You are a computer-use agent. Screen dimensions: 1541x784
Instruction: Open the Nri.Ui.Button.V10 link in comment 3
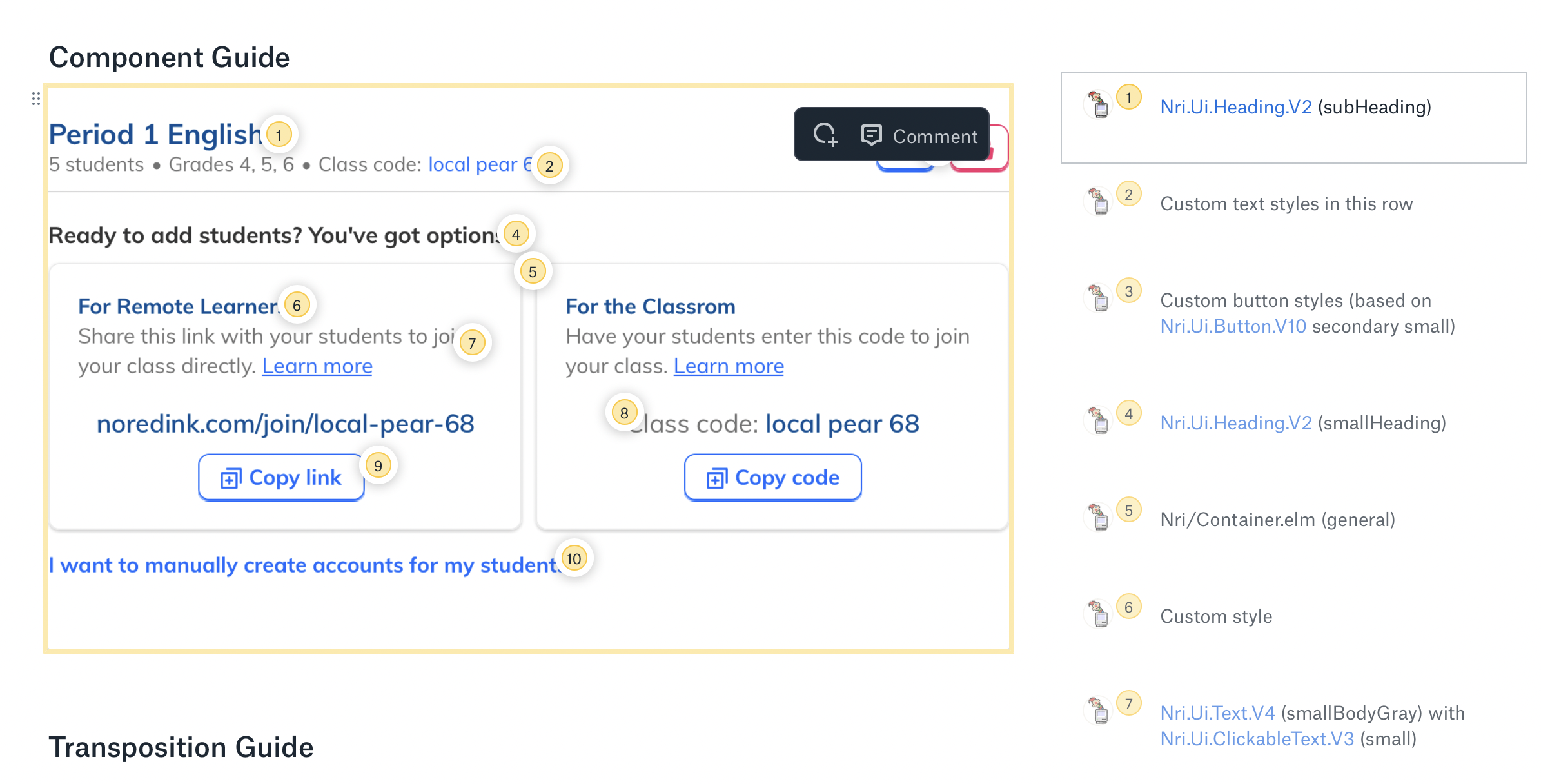click(1233, 326)
